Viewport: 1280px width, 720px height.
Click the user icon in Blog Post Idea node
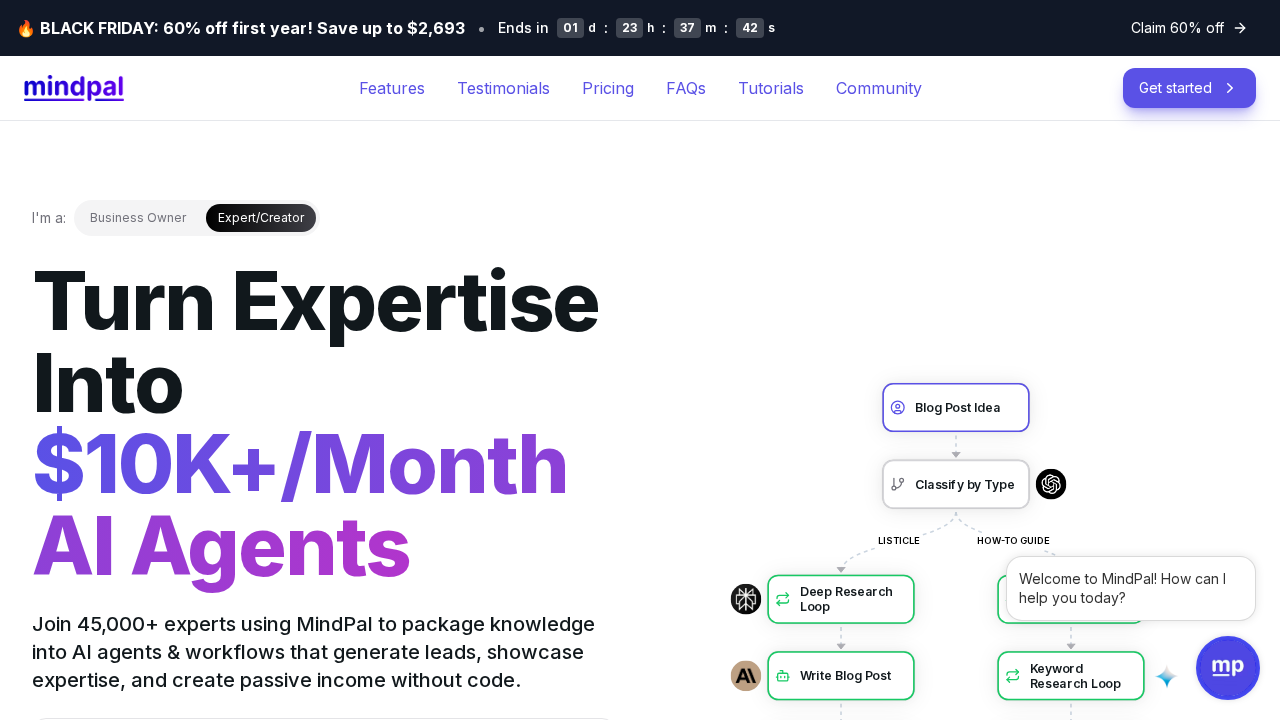(897, 408)
